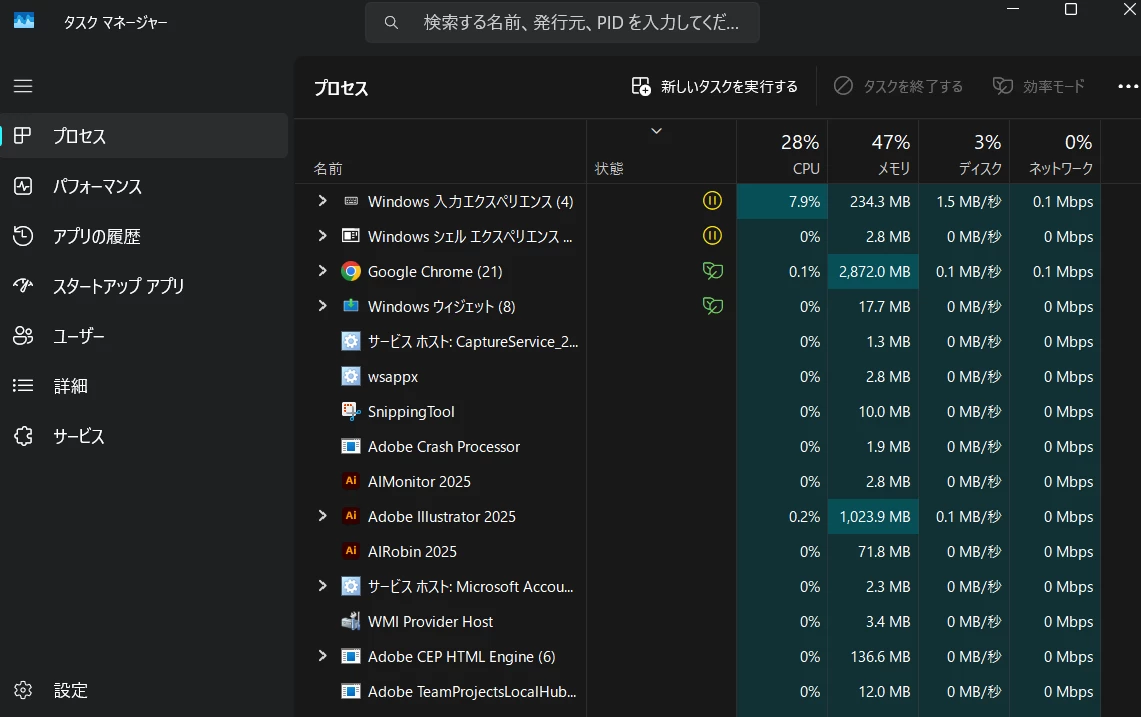Screen dimensions: 1141x717
Task: Go to the スタートアップ アプリ tab
Action: pyautogui.click(x=145, y=286)
